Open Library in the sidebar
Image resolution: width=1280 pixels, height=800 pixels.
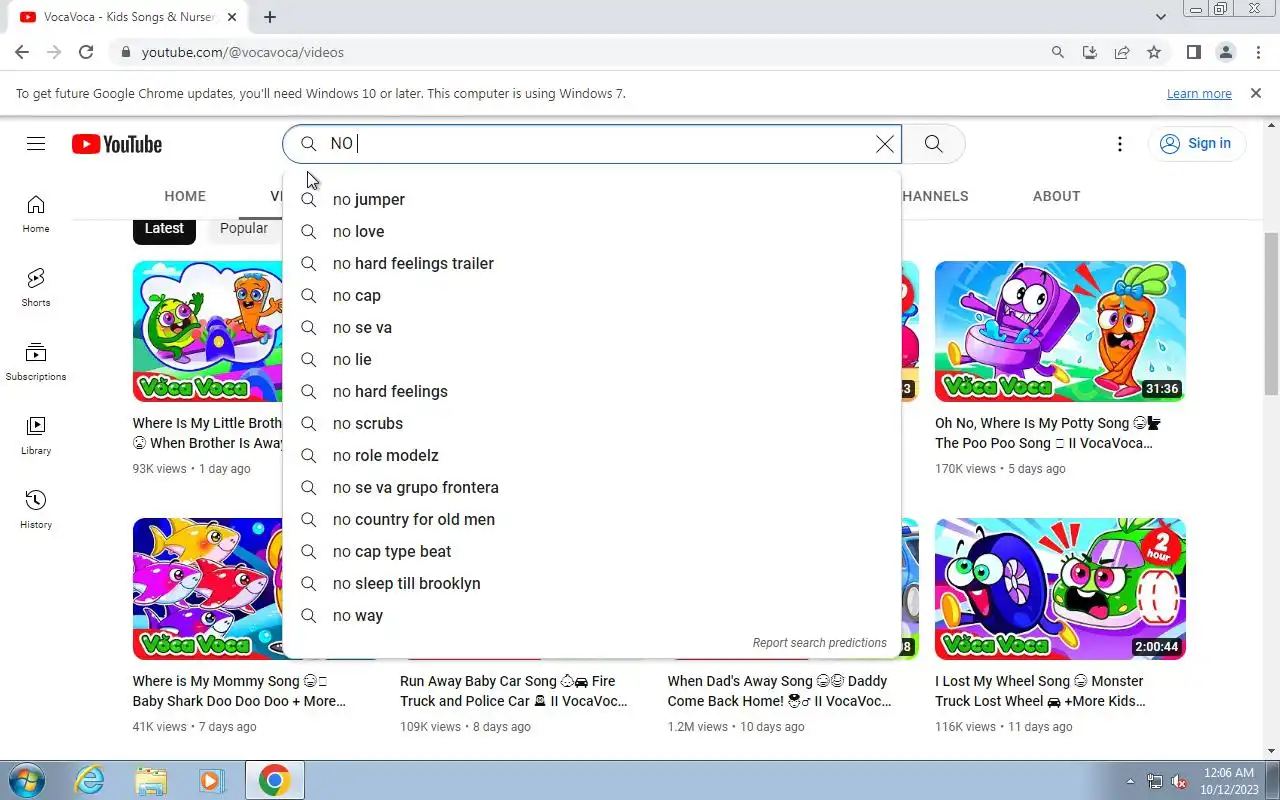[x=36, y=436]
